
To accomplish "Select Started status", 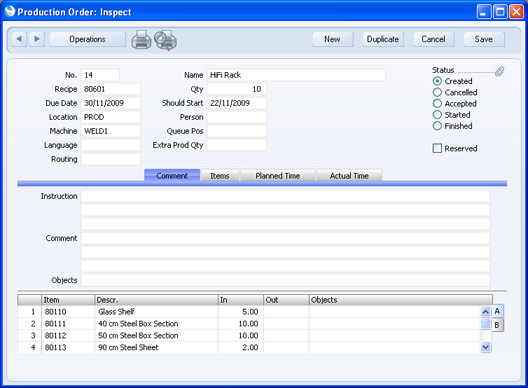I will 437,115.
